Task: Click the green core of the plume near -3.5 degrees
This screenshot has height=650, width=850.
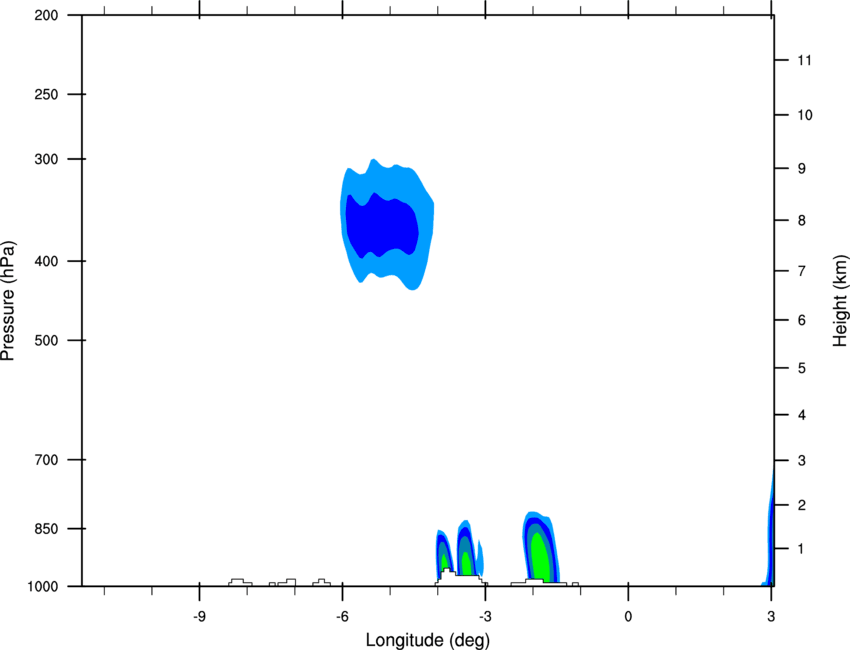Action: [x=466, y=564]
